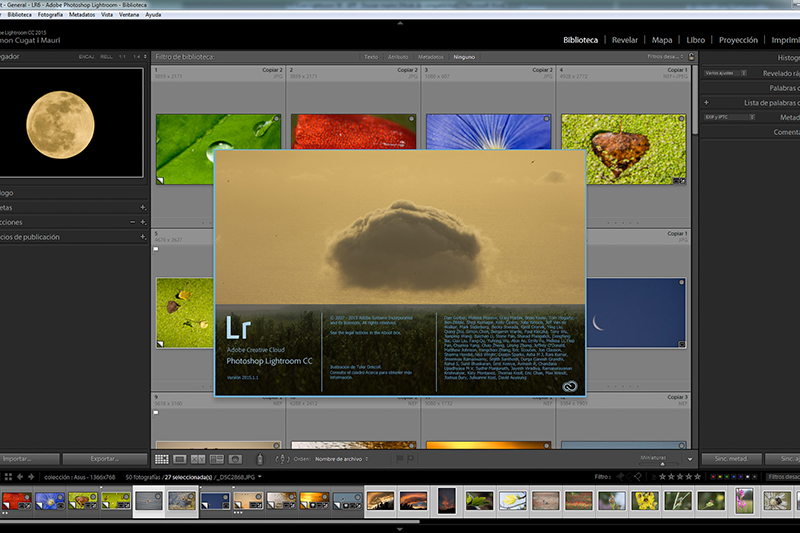This screenshot has height=533, width=800.
Task: Click the filter lock icon
Action: (x=691, y=57)
